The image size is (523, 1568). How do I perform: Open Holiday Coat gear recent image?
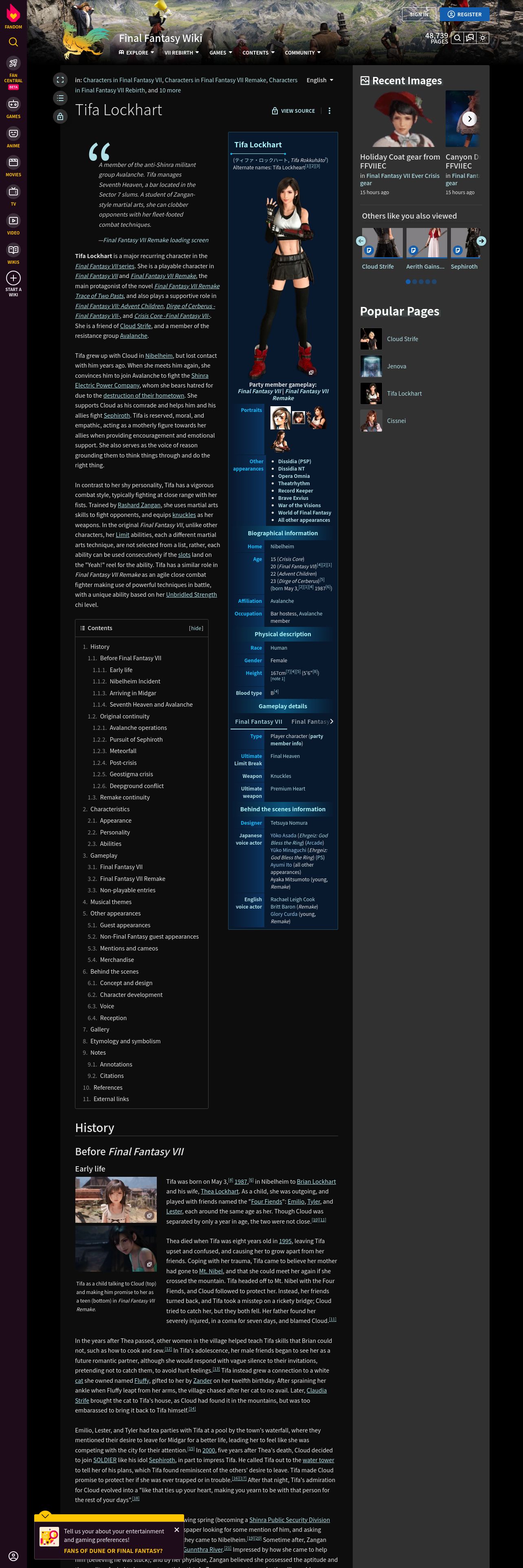pos(400,119)
